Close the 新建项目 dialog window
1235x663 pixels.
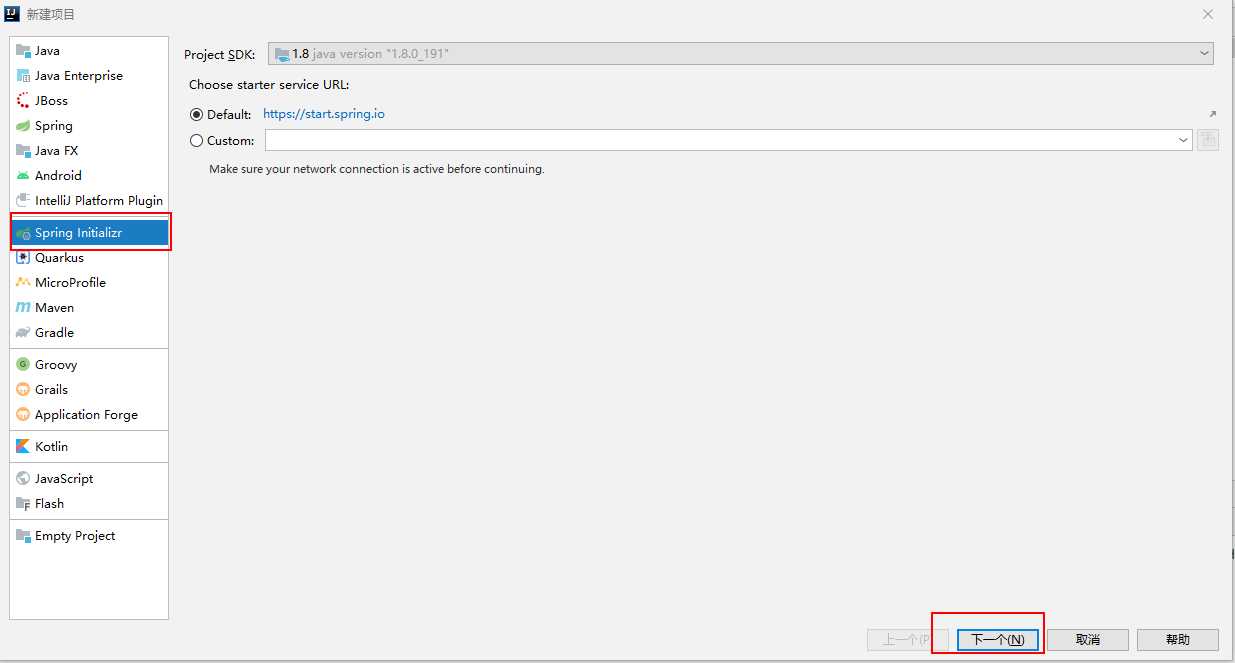(x=1208, y=14)
